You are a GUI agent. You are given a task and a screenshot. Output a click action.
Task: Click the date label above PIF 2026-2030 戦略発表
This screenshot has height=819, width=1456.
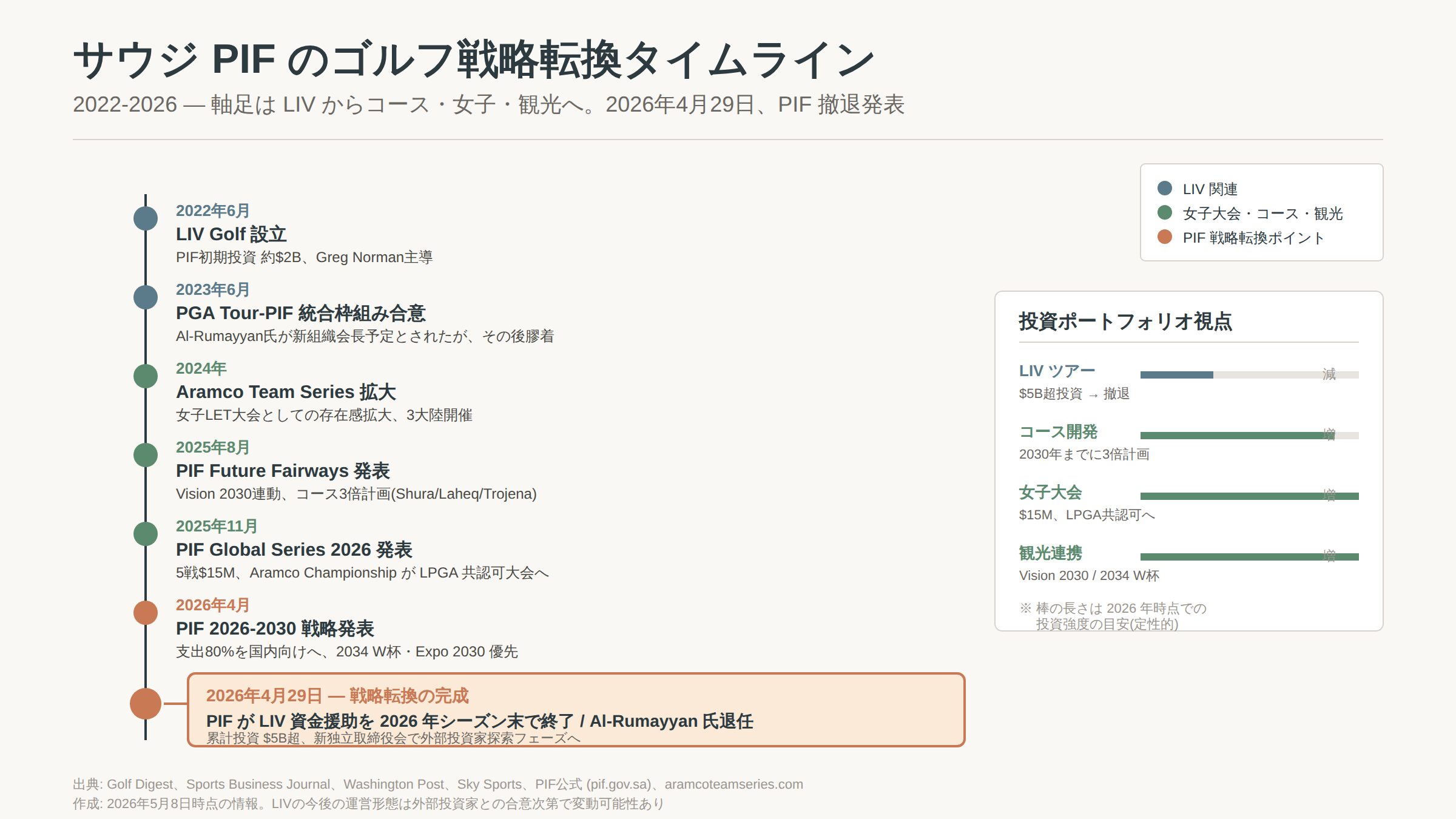click(x=213, y=605)
